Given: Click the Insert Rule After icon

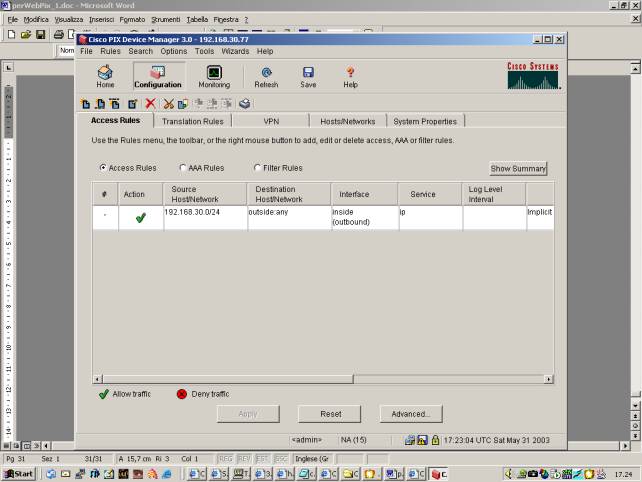Looking at the screenshot, I should click(x=115, y=104).
